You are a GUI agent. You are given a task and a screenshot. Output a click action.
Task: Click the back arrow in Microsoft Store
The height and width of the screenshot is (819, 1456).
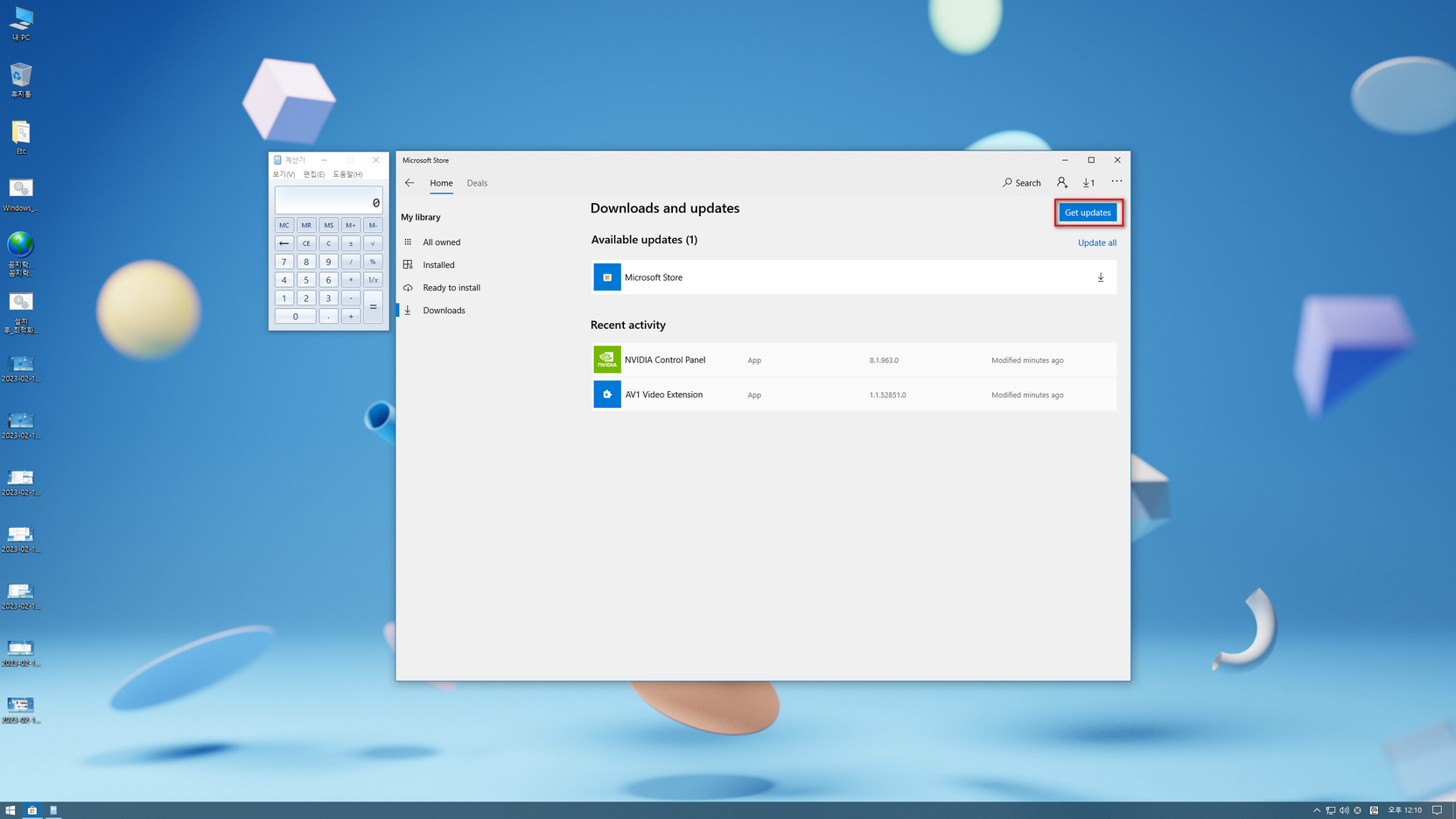[409, 183]
